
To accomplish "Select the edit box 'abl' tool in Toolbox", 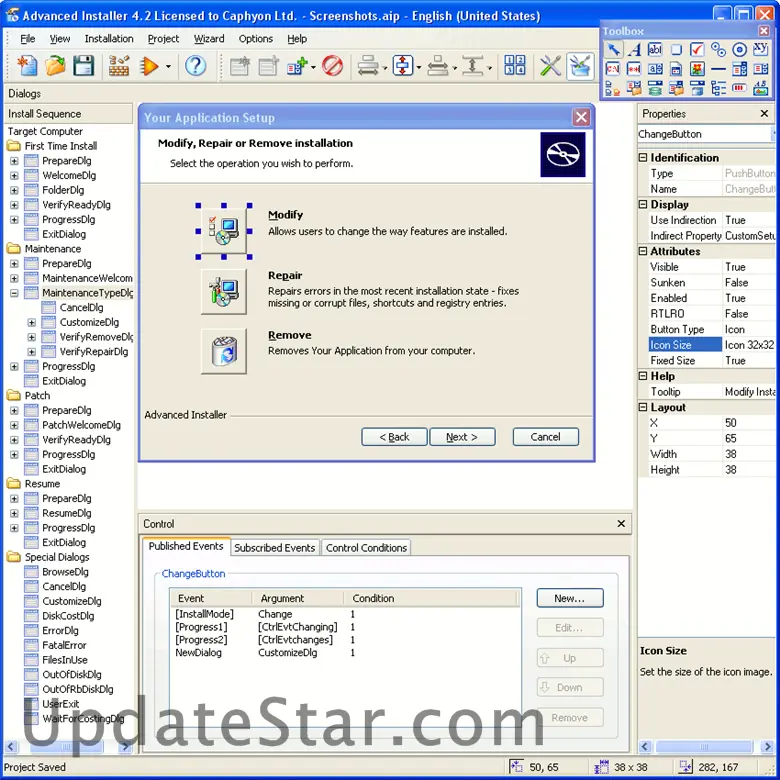I will point(655,49).
